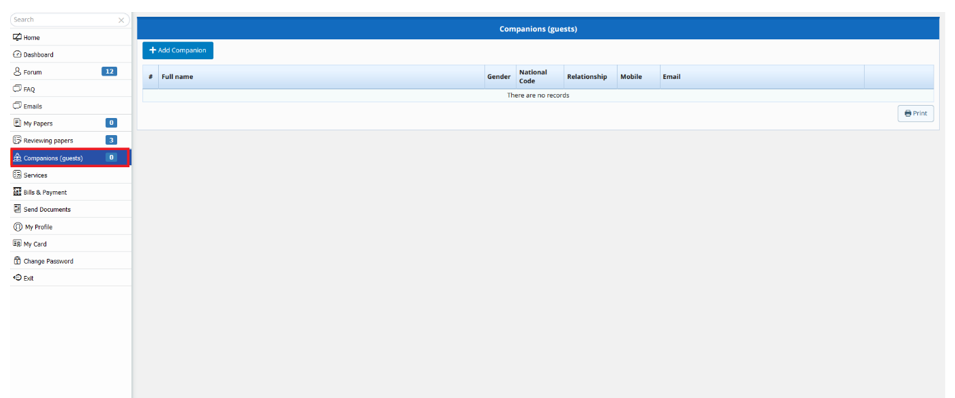Viewport: 955px width, 398px height.
Task: Select the Bills & Payment icon
Action: point(17,192)
